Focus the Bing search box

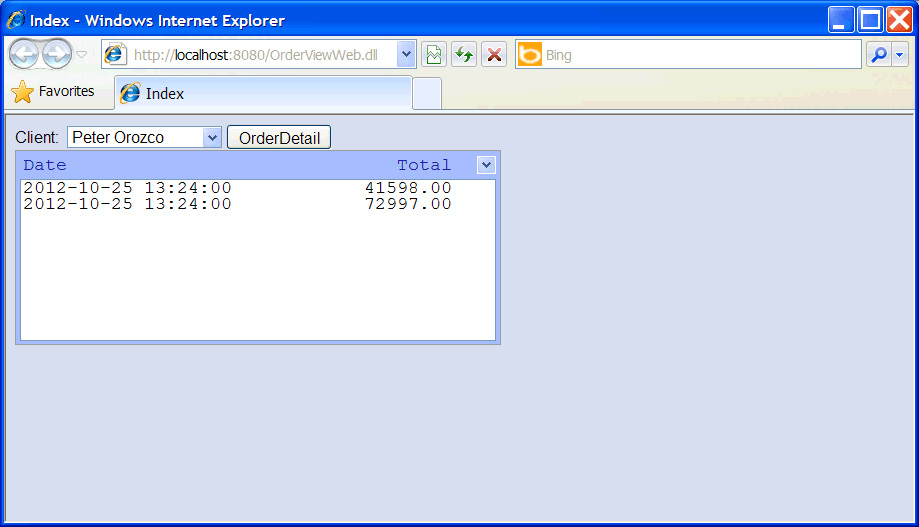coord(702,55)
